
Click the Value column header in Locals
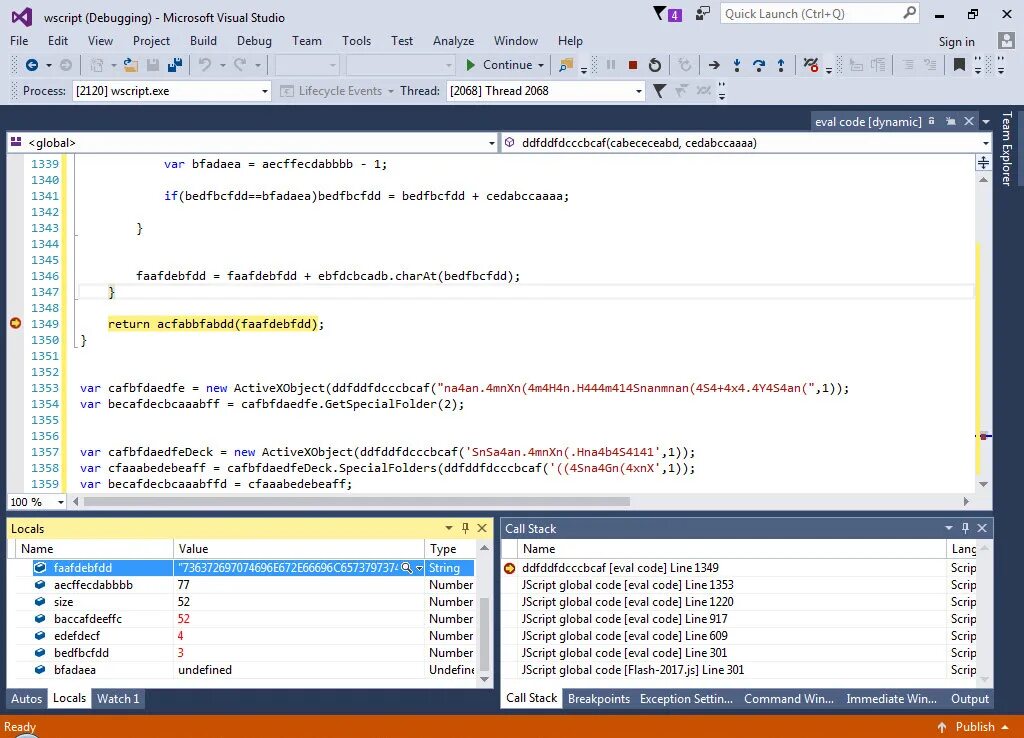point(298,549)
